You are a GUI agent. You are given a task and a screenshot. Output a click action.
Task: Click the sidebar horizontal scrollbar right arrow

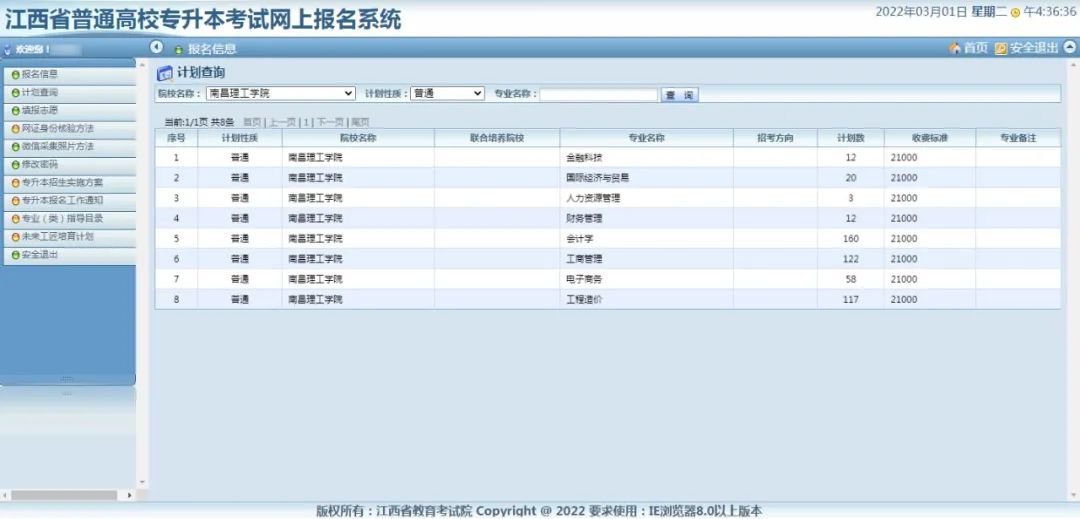coord(129,495)
